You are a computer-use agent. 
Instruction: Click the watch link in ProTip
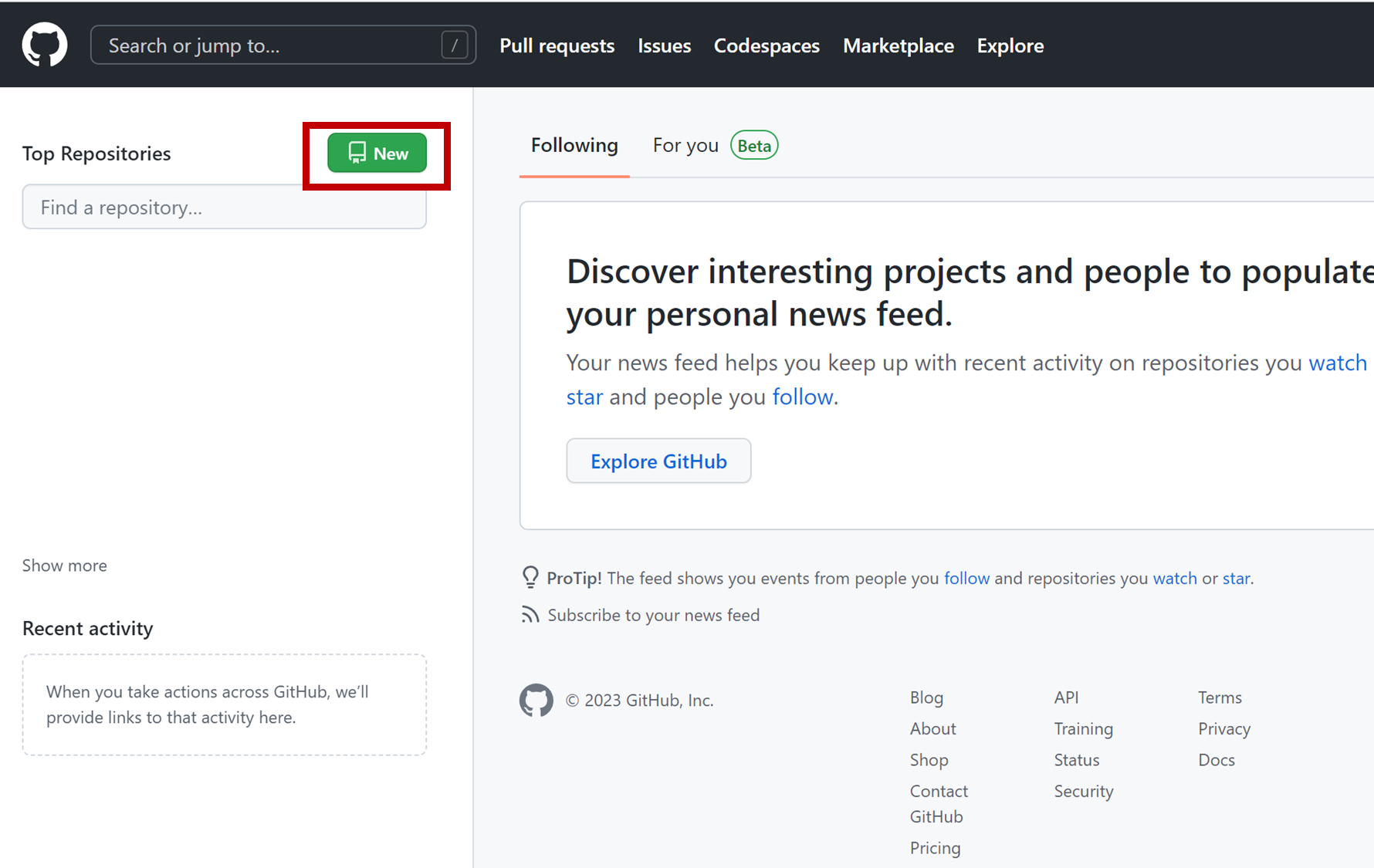tap(1175, 578)
